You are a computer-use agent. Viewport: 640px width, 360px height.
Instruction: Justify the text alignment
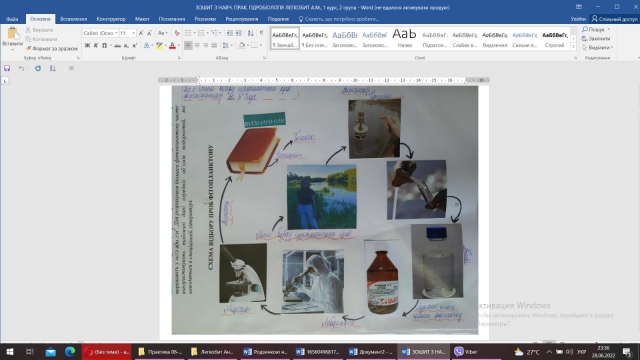[214, 45]
